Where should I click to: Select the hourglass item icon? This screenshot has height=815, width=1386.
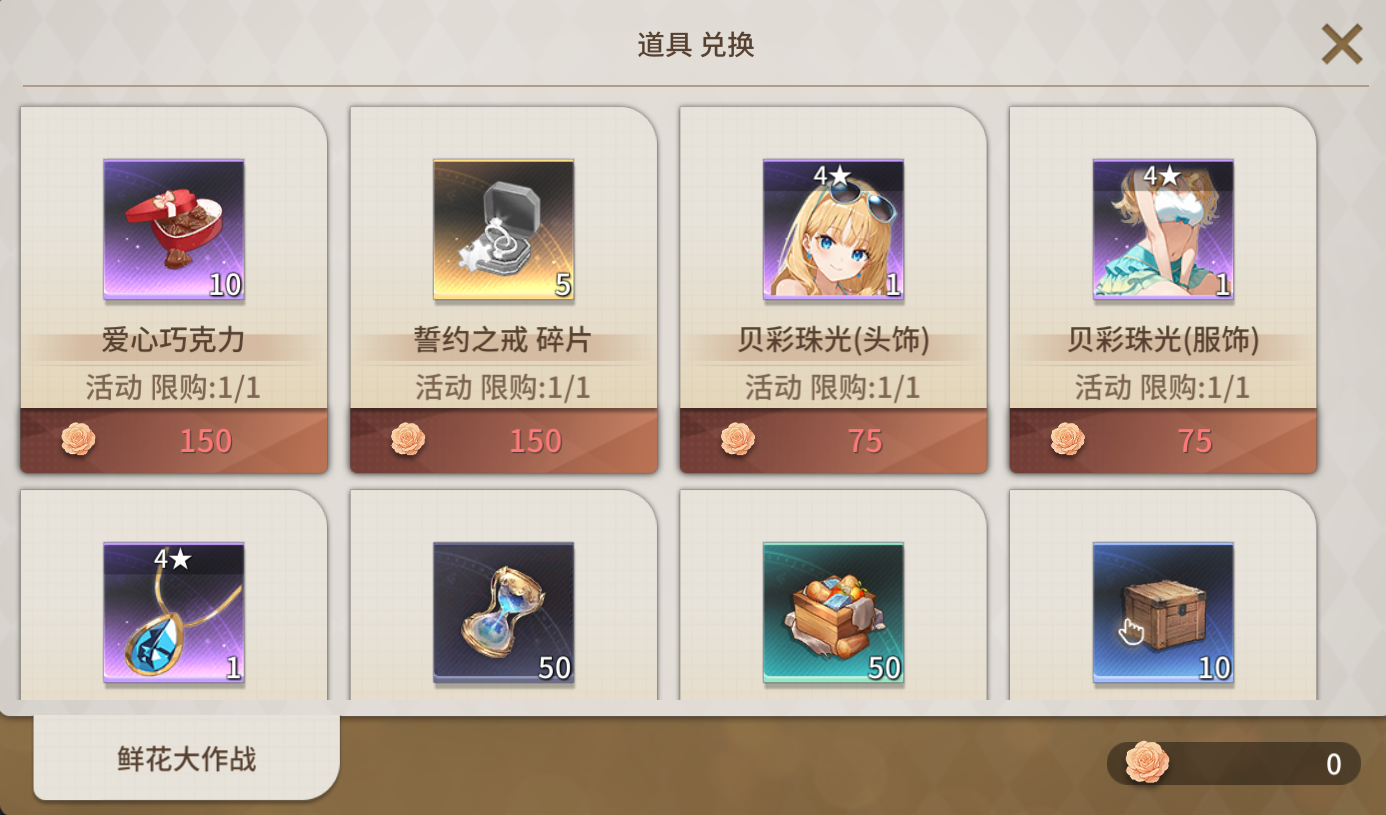[504, 613]
